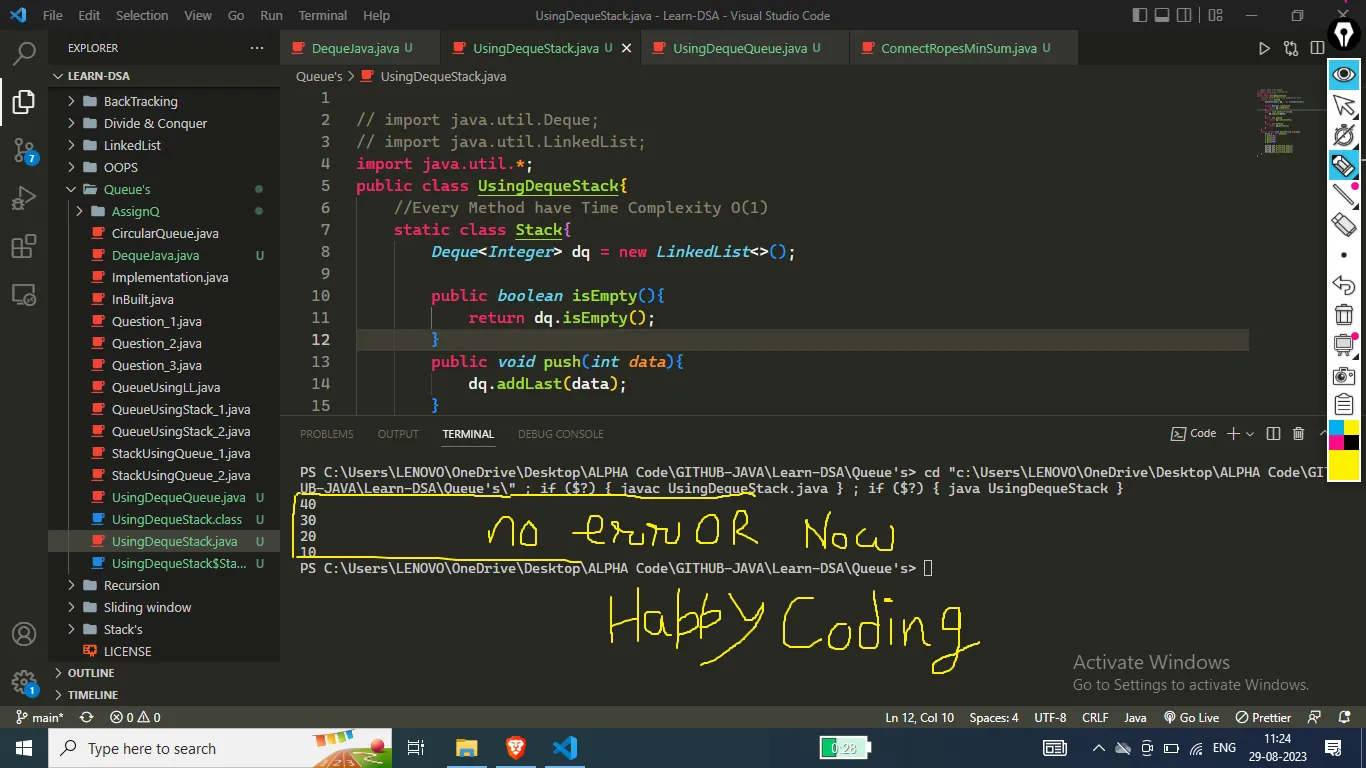
Task: Open the Extensions view
Action: point(24,247)
